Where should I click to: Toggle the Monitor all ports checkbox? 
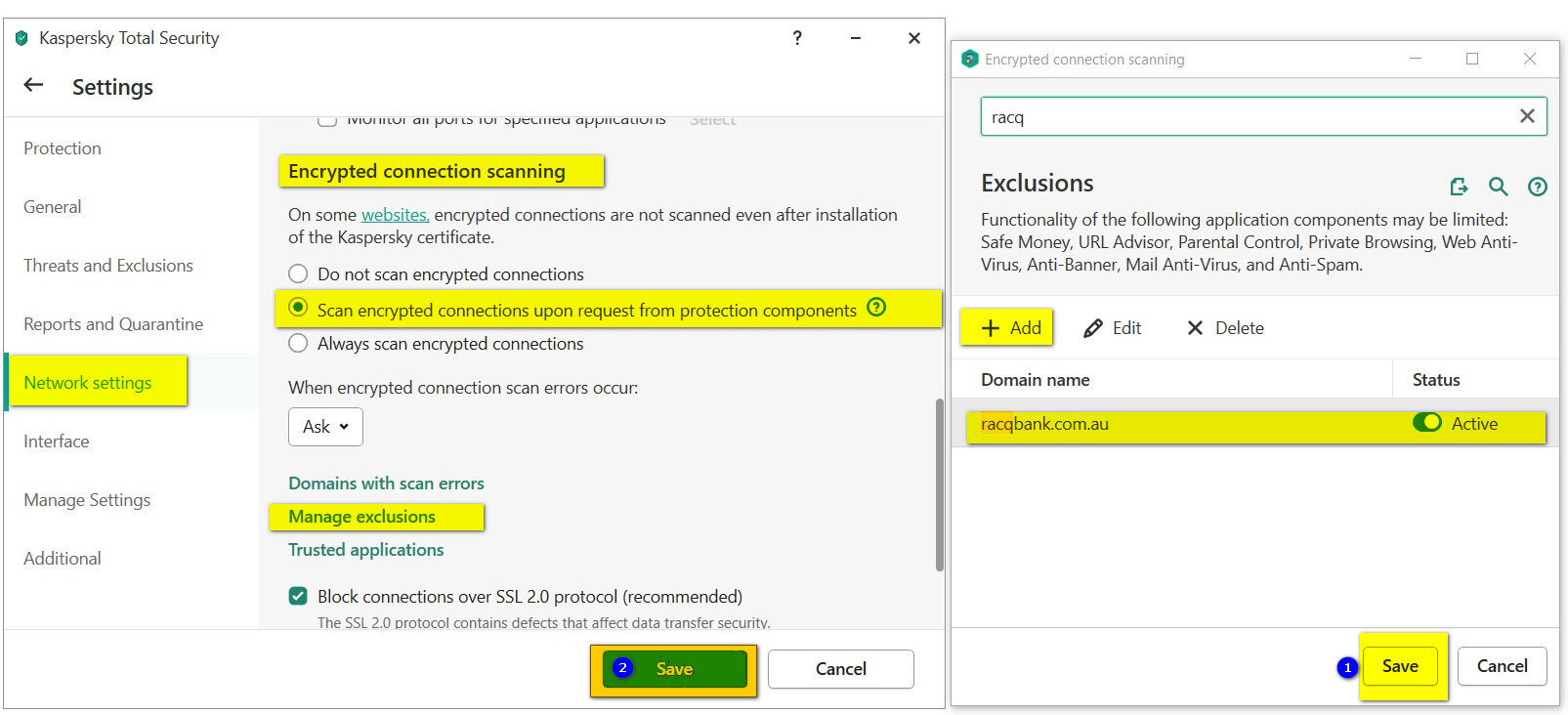tap(327, 120)
